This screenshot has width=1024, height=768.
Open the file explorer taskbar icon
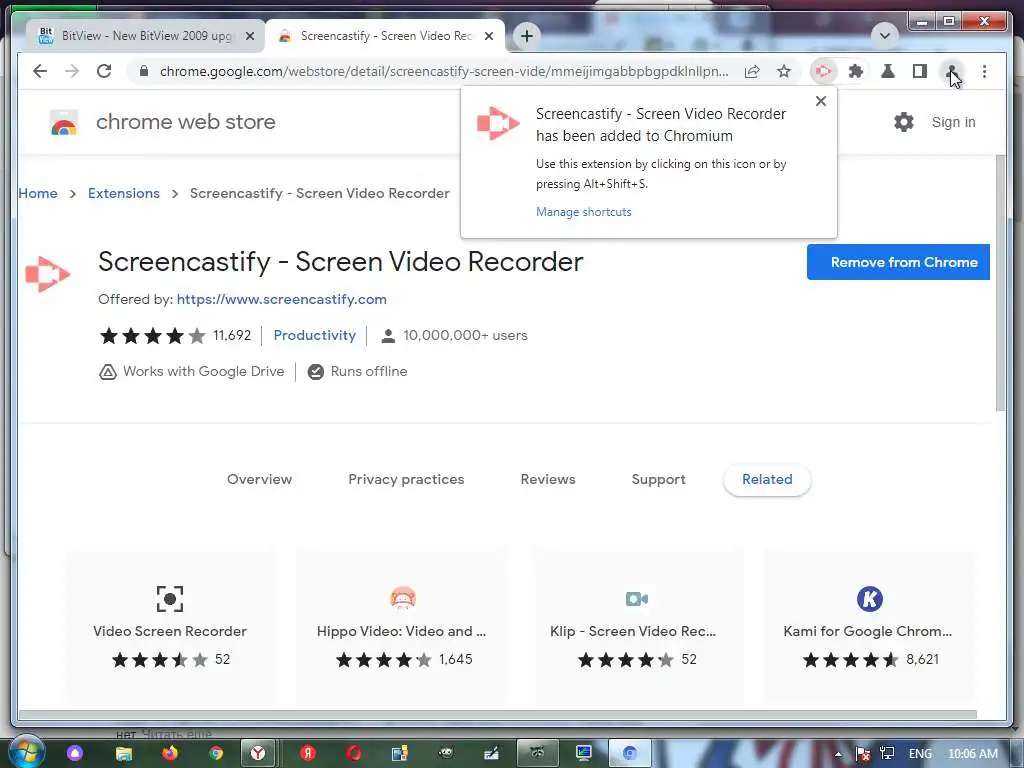123,754
